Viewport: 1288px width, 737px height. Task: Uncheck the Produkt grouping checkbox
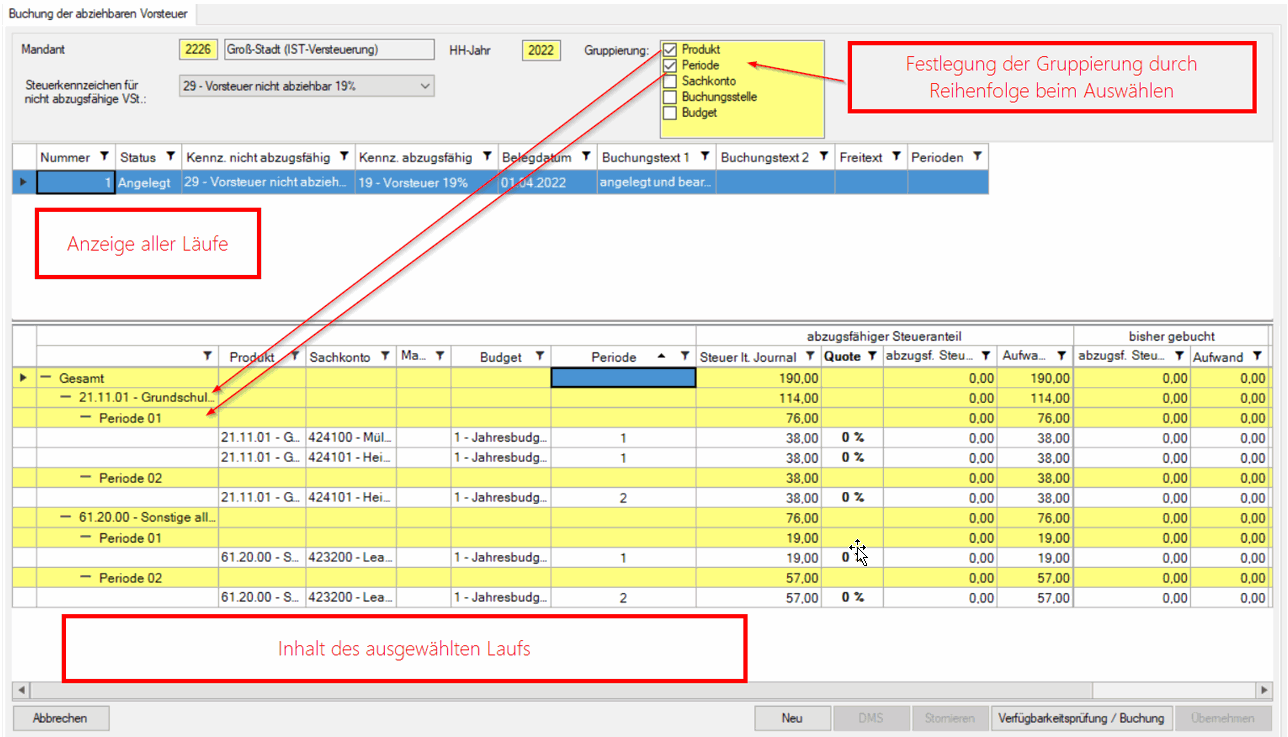coord(670,50)
